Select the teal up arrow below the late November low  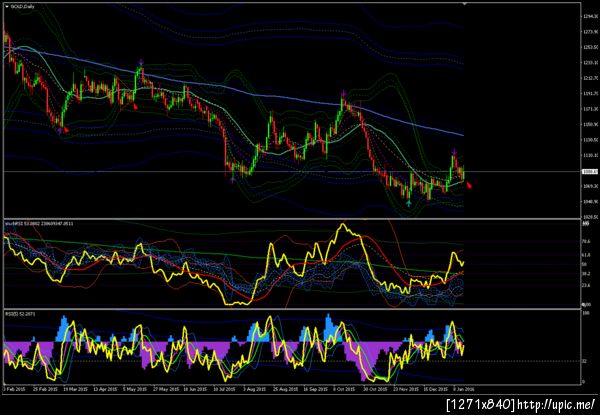(x=409, y=203)
